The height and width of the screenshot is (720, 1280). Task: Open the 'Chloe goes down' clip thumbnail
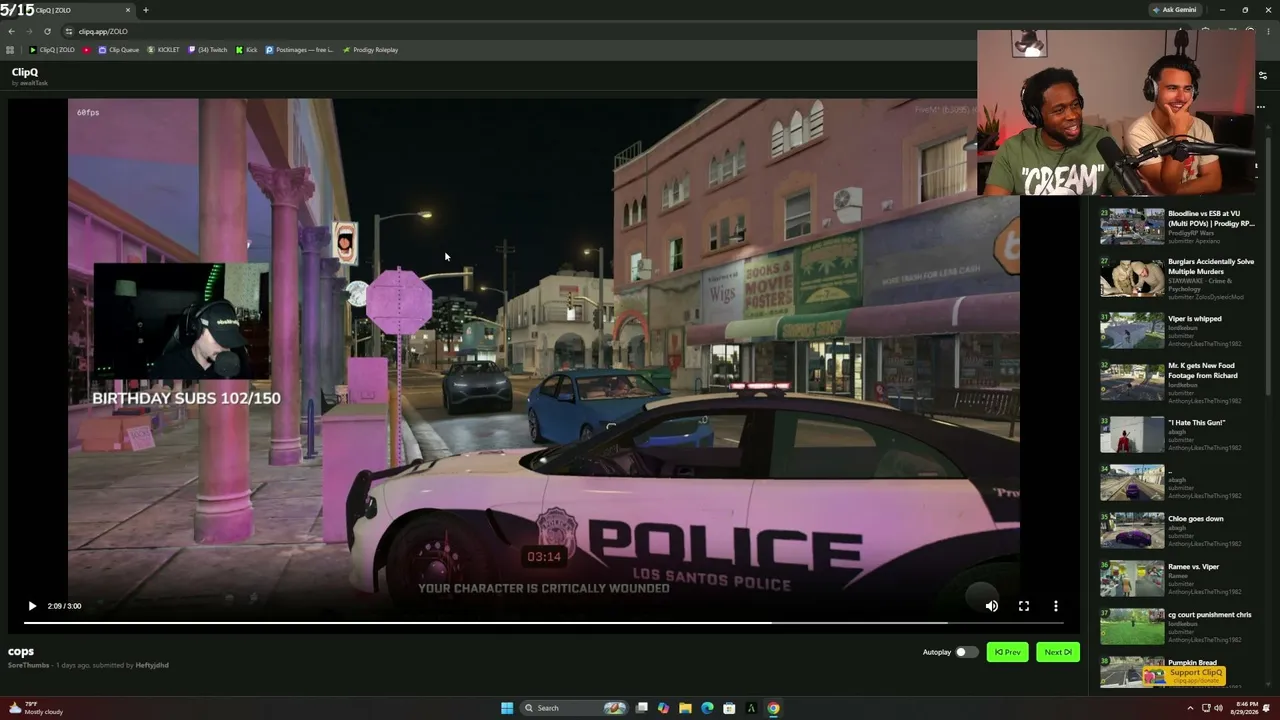pyautogui.click(x=1132, y=531)
